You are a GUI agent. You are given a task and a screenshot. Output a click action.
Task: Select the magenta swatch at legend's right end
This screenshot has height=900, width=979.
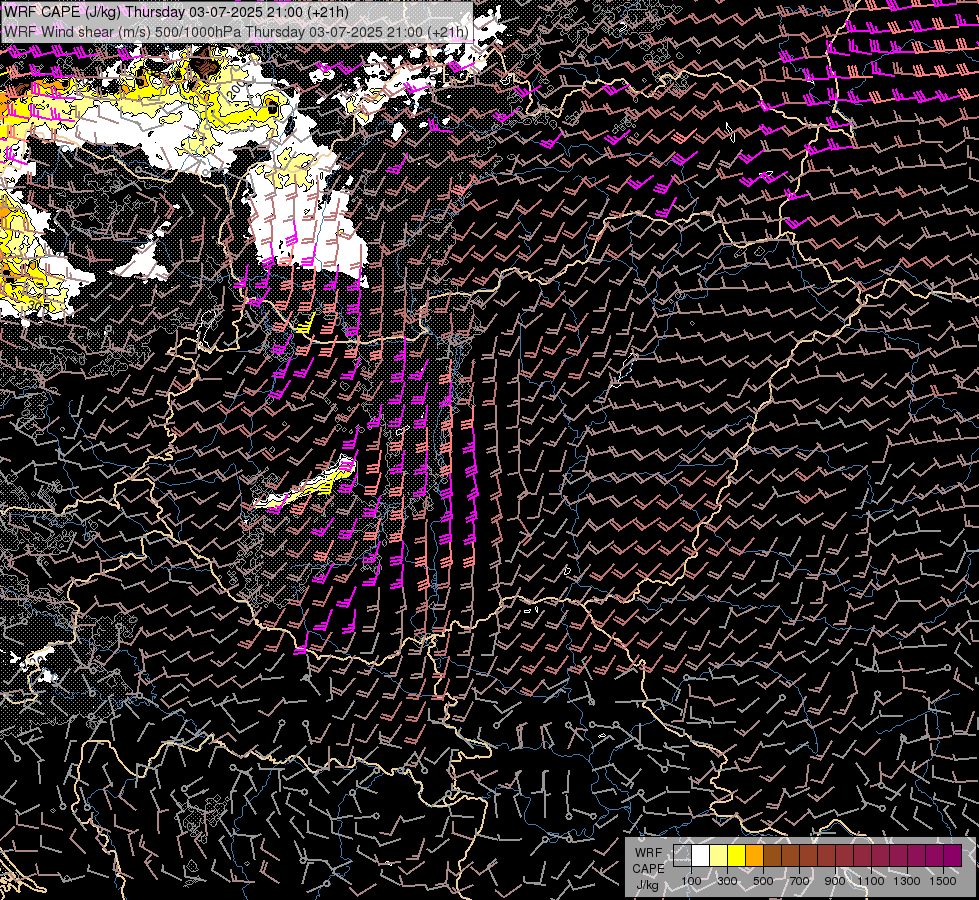pyautogui.click(x=953, y=856)
